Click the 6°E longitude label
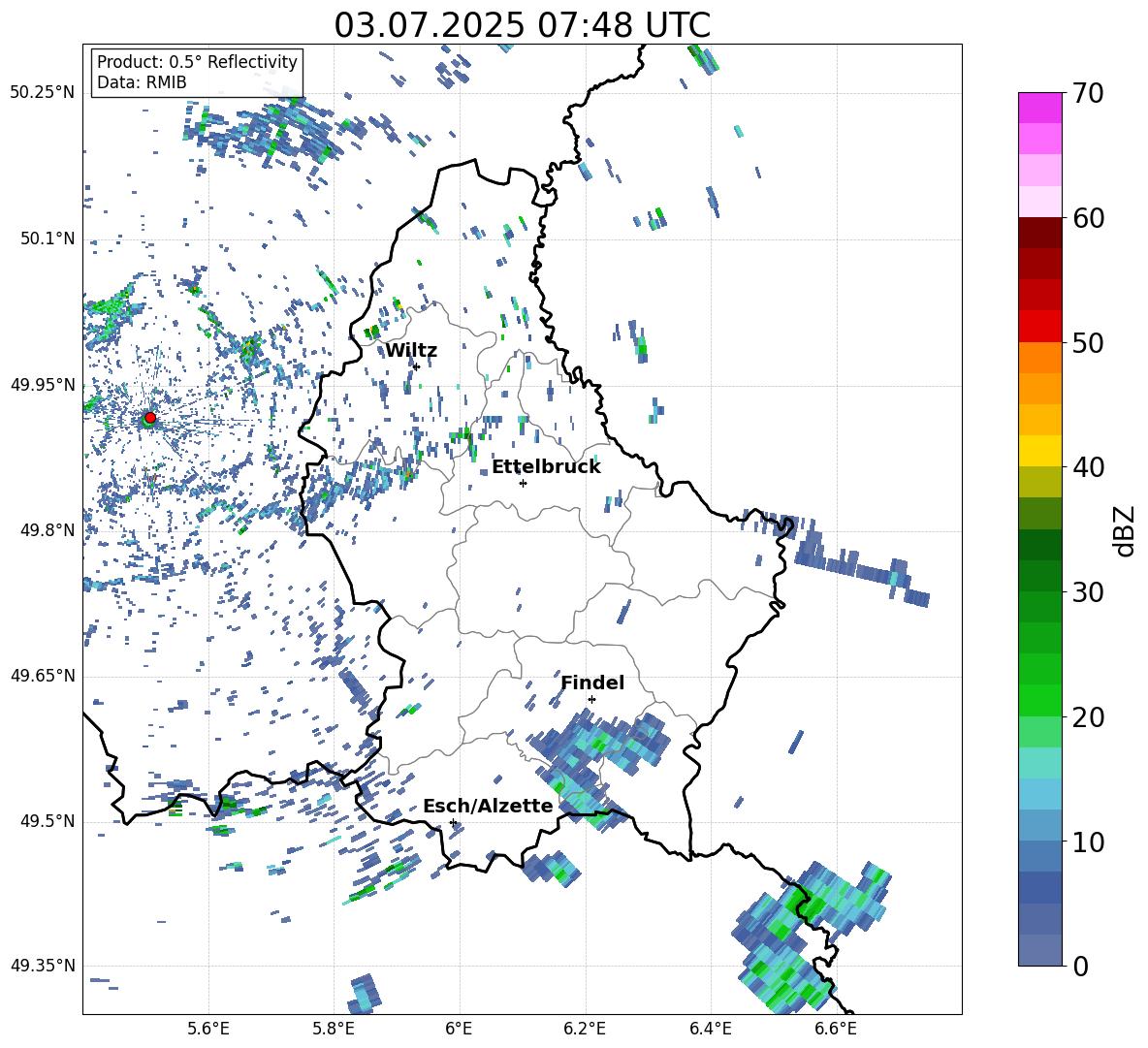Image resolution: width=1148 pixels, height=1048 pixels. pyautogui.click(x=459, y=1029)
